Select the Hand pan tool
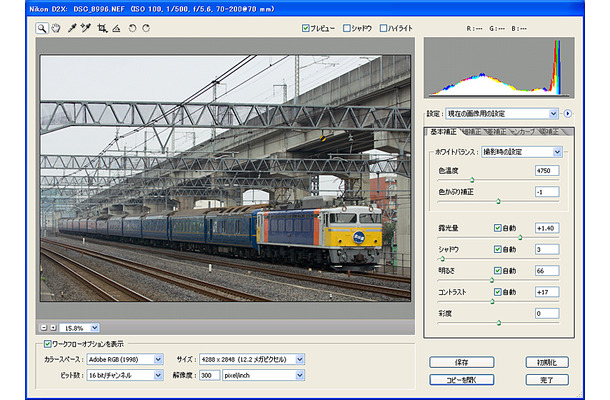 point(56,28)
